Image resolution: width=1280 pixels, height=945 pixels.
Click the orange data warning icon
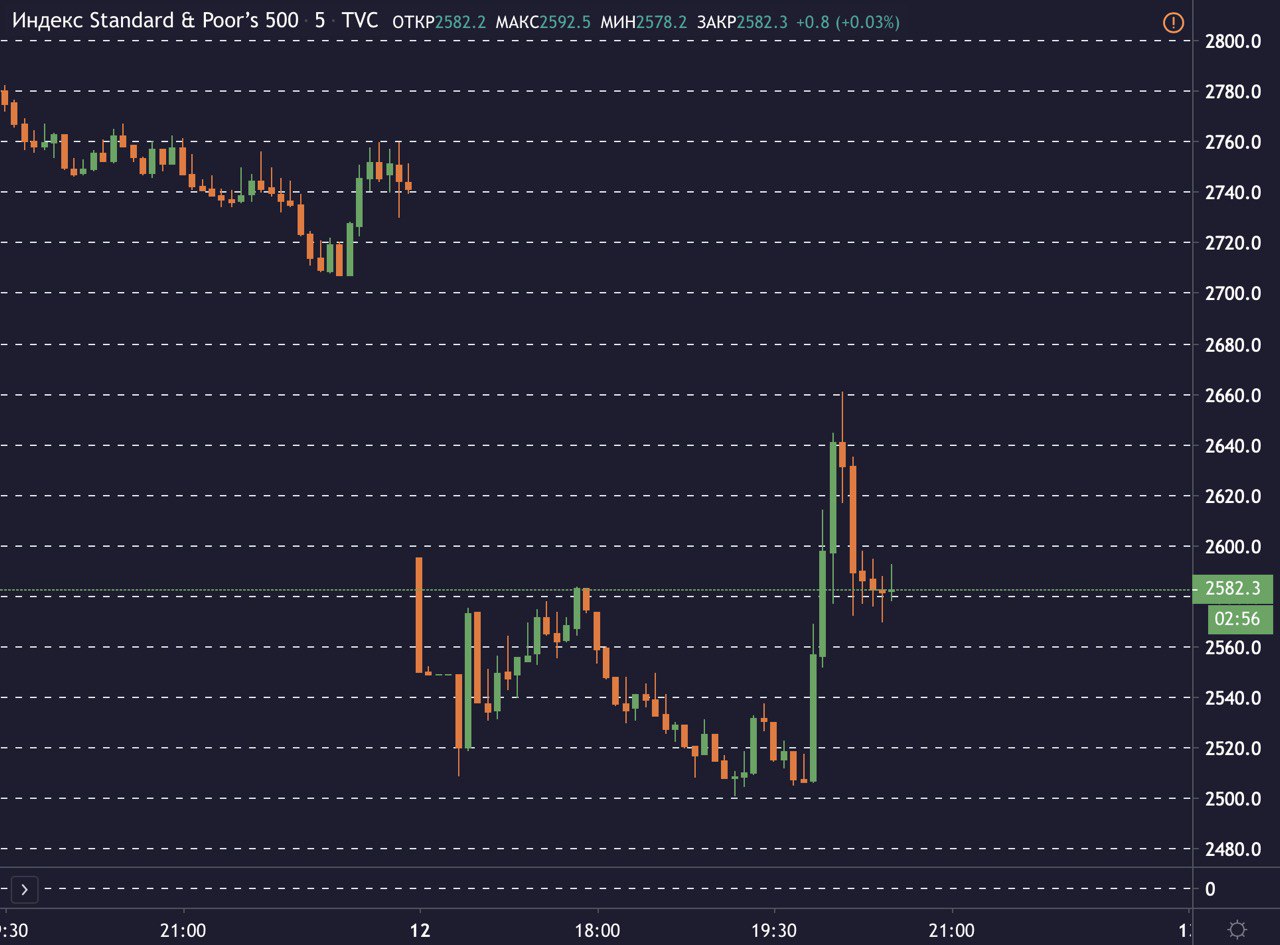(1173, 22)
